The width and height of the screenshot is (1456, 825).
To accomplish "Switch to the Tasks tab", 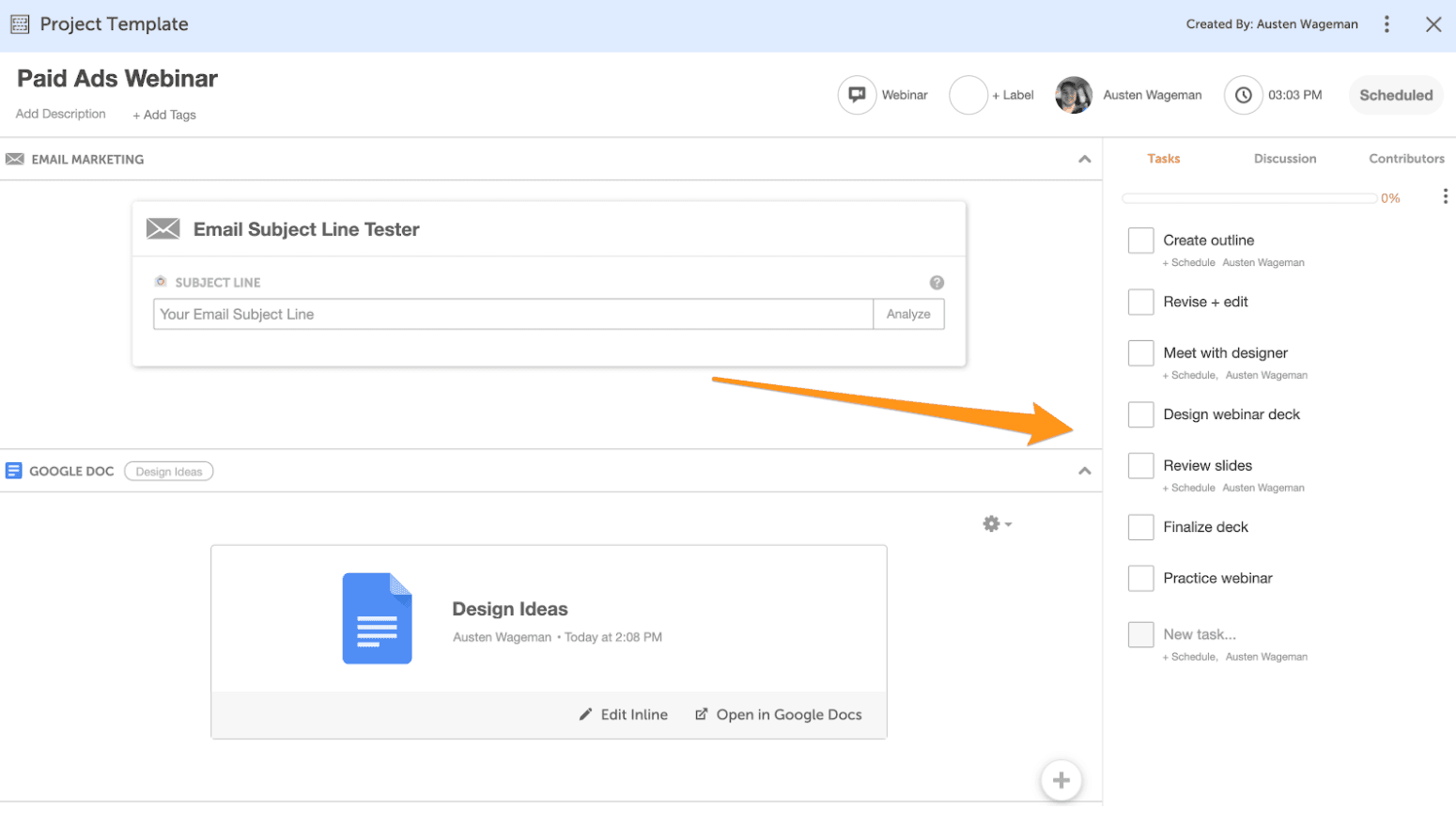I will [1163, 159].
